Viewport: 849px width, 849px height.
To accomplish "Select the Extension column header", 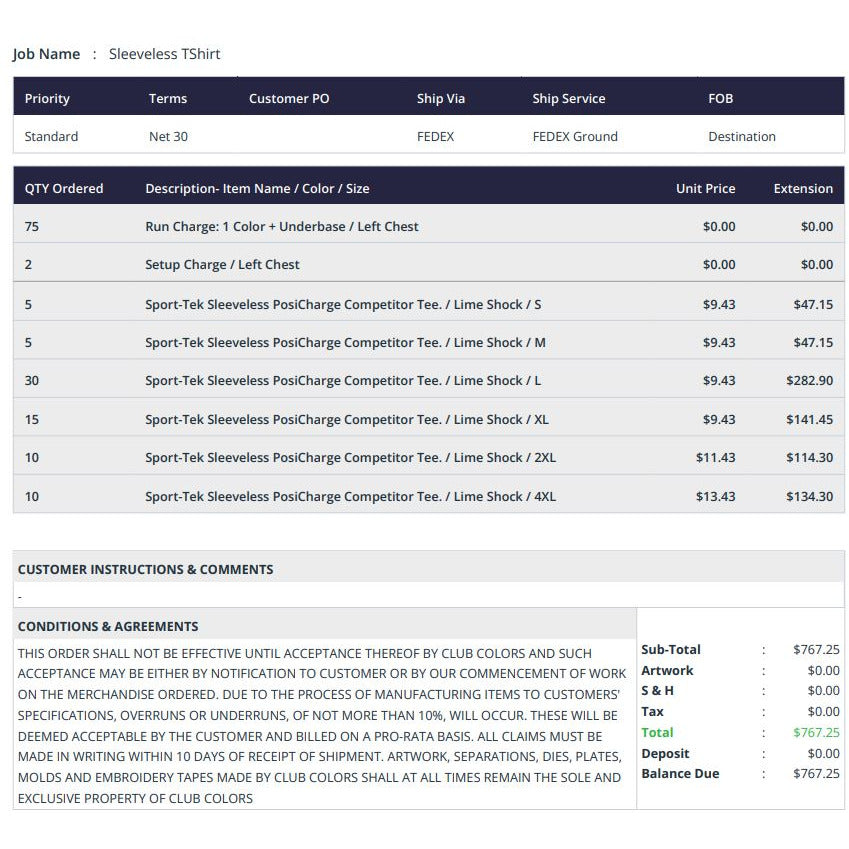I will pyautogui.click(x=803, y=188).
